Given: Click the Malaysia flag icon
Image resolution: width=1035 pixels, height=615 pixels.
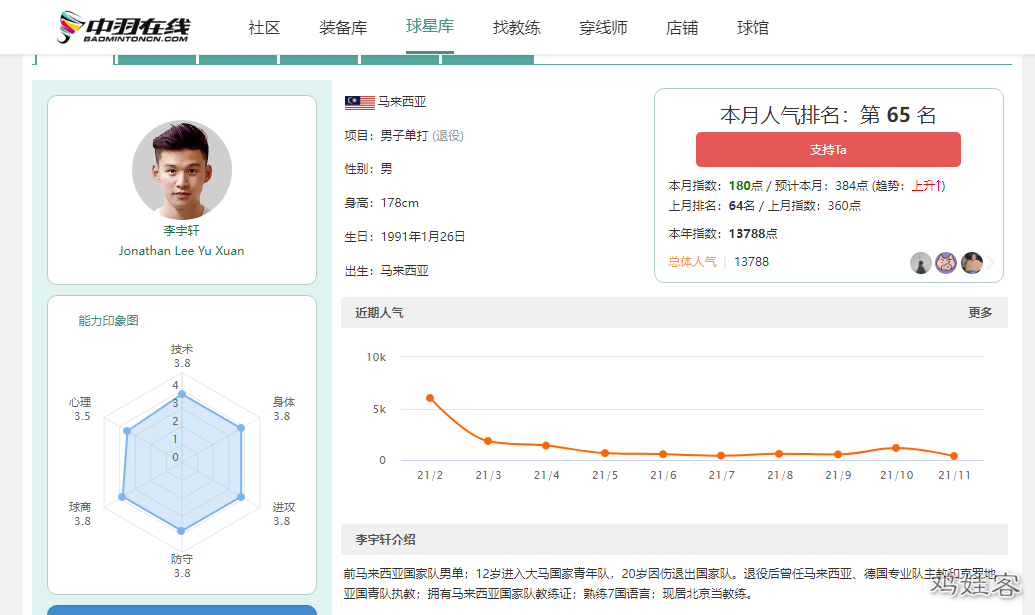Looking at the screenshot, I should (x=359, y=102).
